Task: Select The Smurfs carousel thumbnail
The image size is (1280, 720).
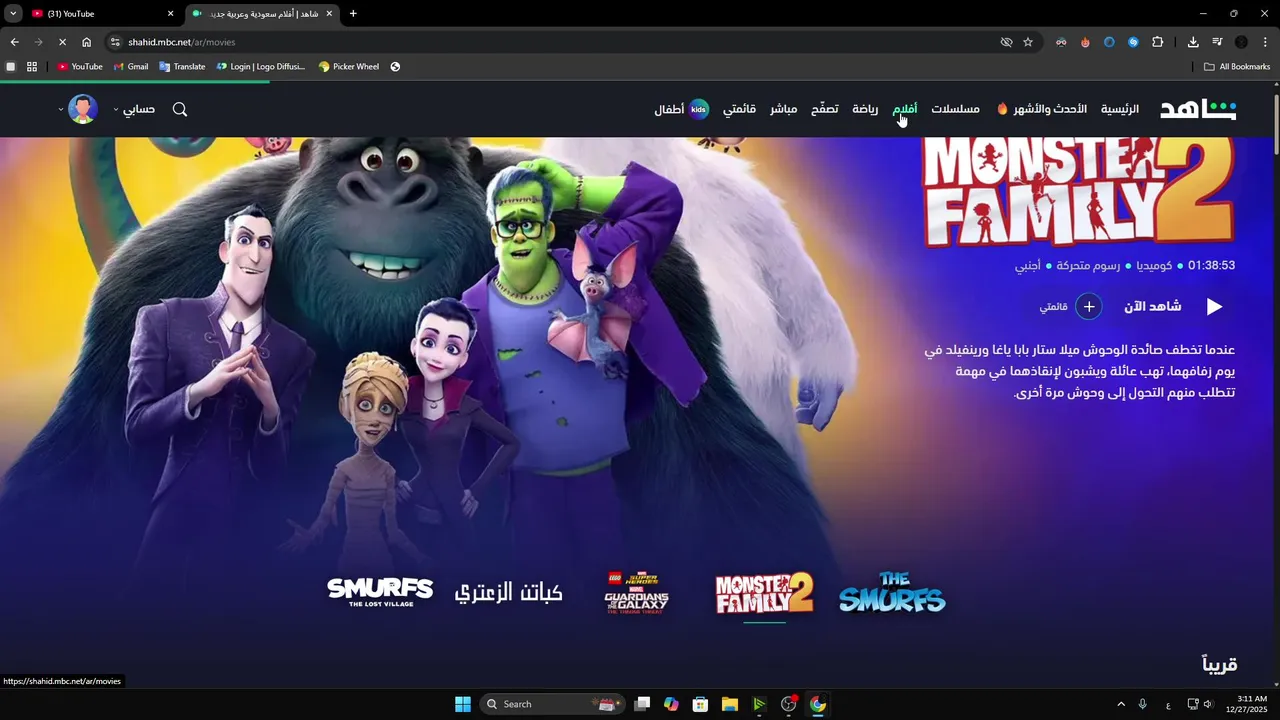Action: pyautogui.click(x=892, y=592)
